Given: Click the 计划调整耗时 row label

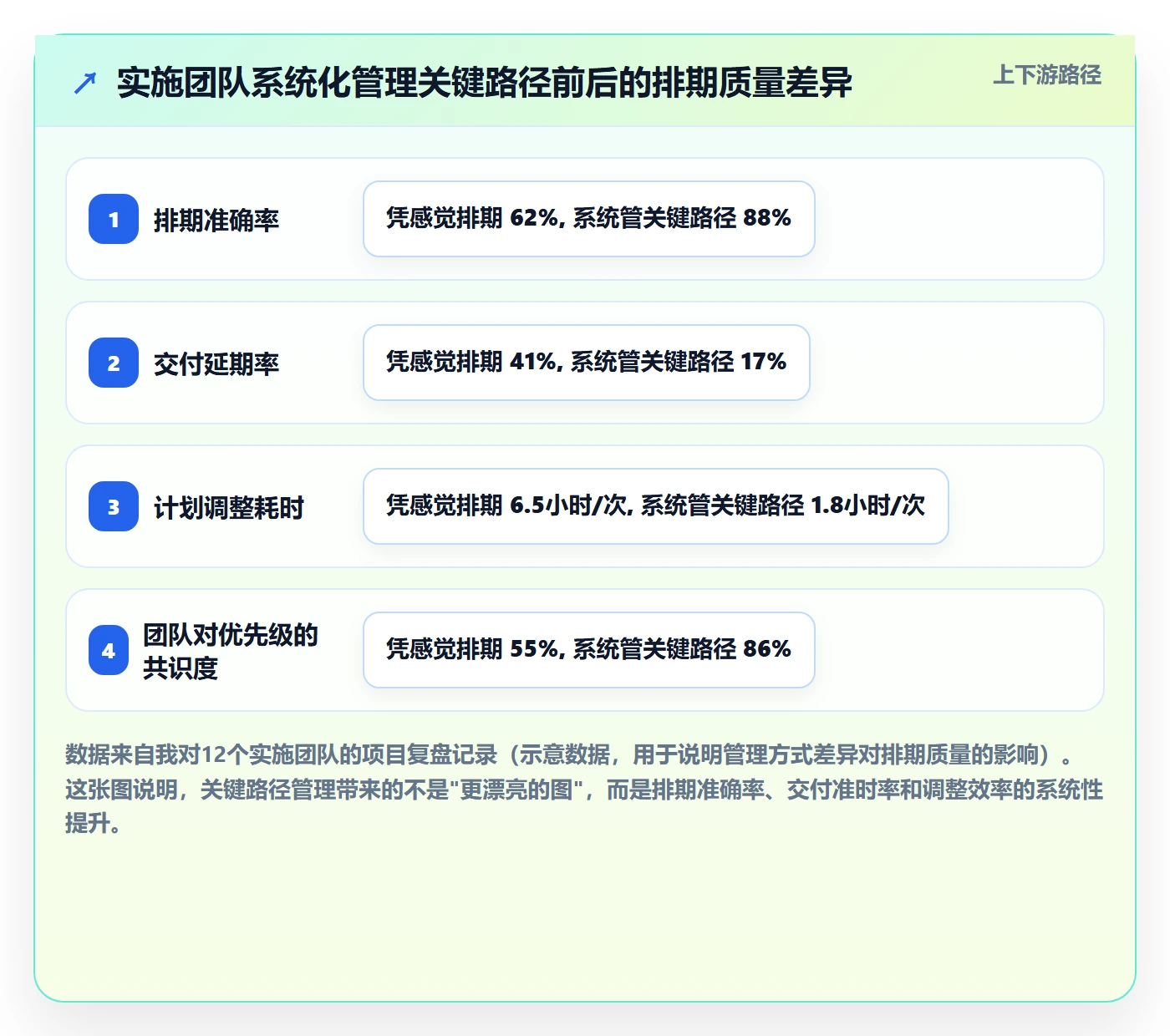Looking at the screenshot, I should coord(229,507).
